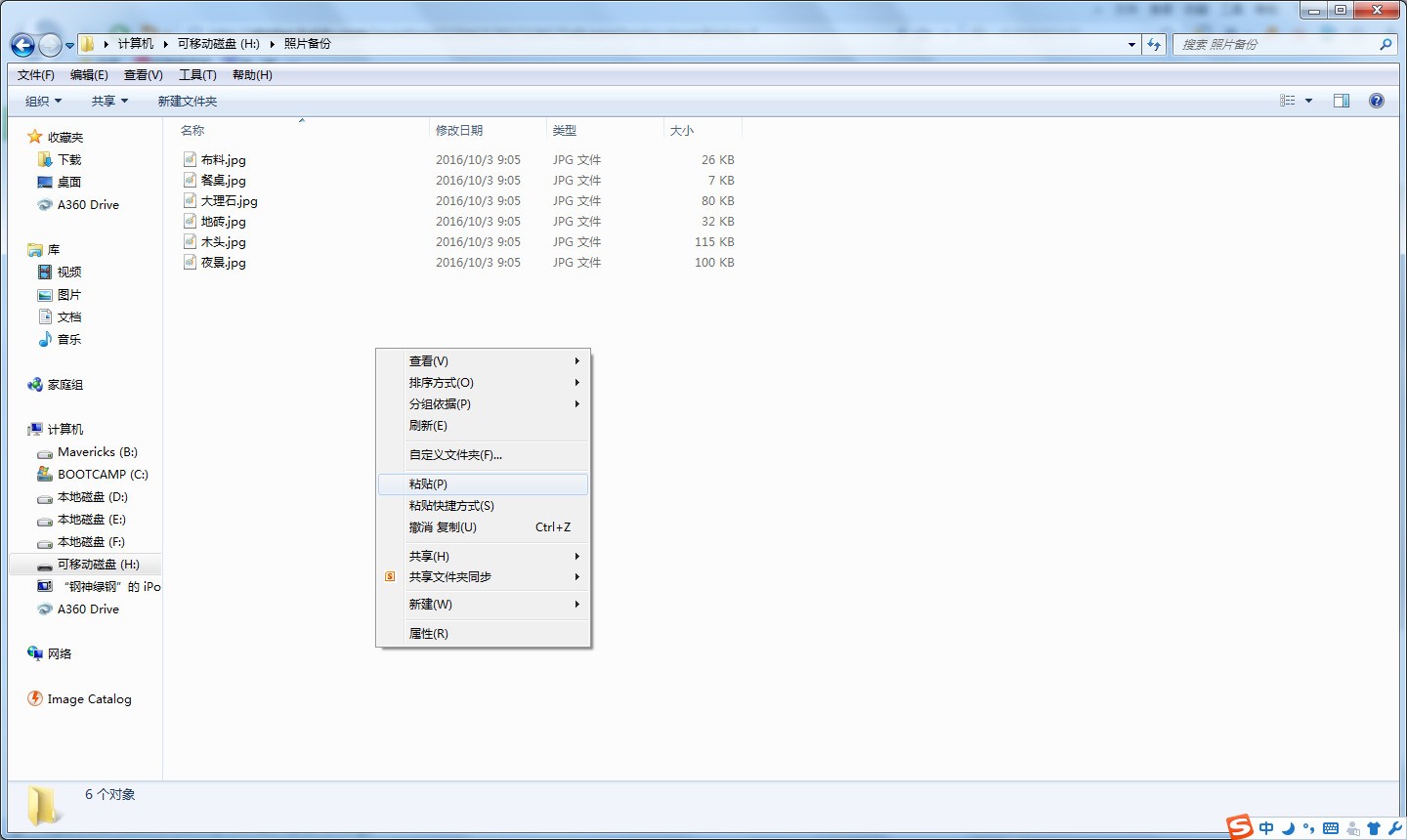Toggle Sogou 中 Chinese/English input mode
This screenshot has height=840, width=1407.
coord(1266,828)
